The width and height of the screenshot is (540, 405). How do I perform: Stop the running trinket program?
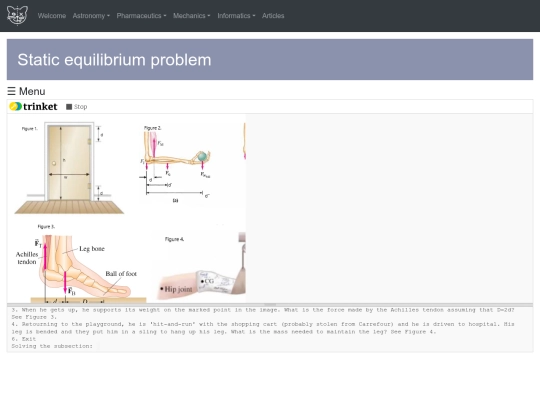77,107
